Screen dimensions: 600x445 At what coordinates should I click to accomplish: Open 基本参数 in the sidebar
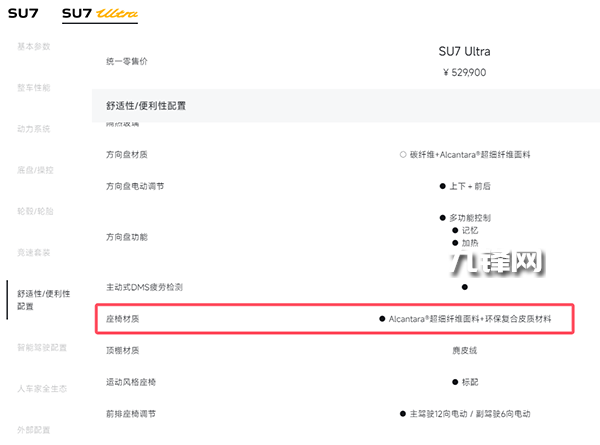pos(34,46)
